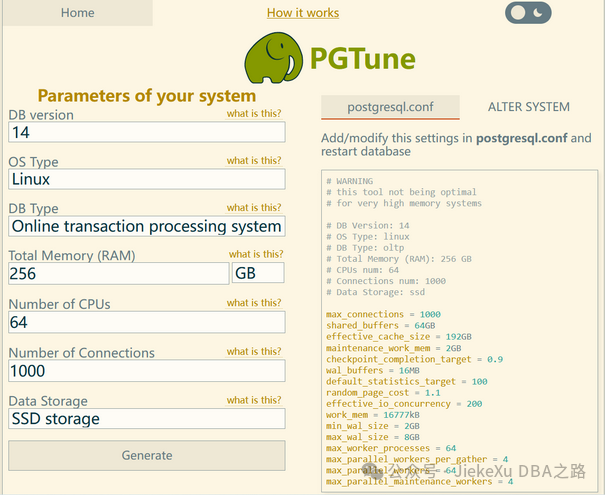
Task: Click the PGTune elephant logo
Action: pyautogui.click(x=274, y=58)
